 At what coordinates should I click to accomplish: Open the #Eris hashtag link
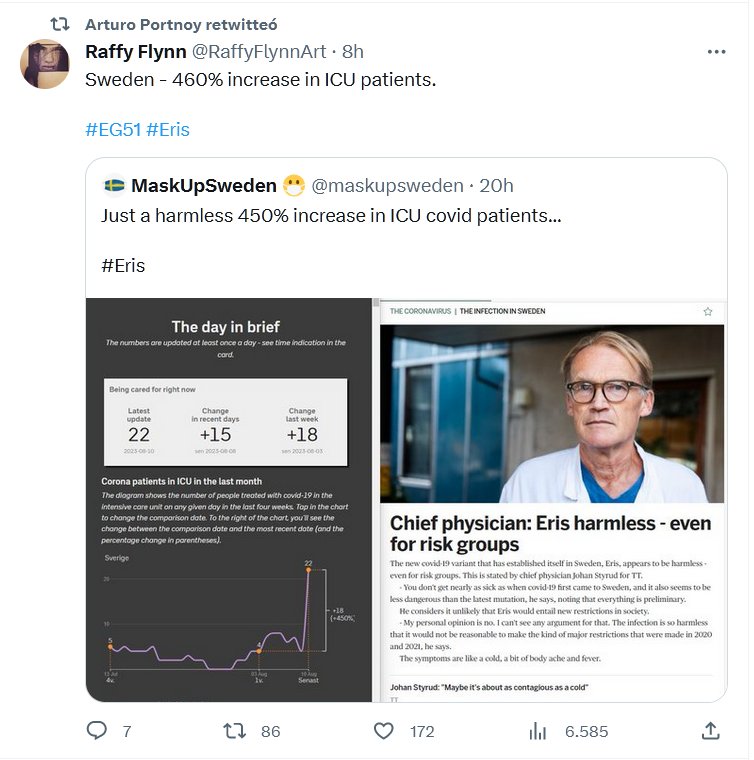click(x=168, y=130)
